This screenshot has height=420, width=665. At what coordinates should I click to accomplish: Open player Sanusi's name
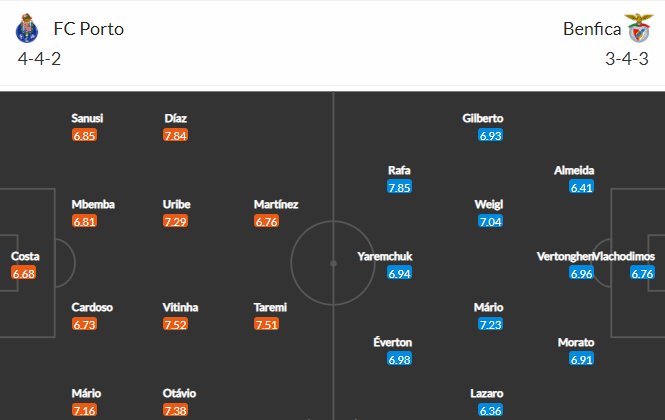tap(87, 118)
